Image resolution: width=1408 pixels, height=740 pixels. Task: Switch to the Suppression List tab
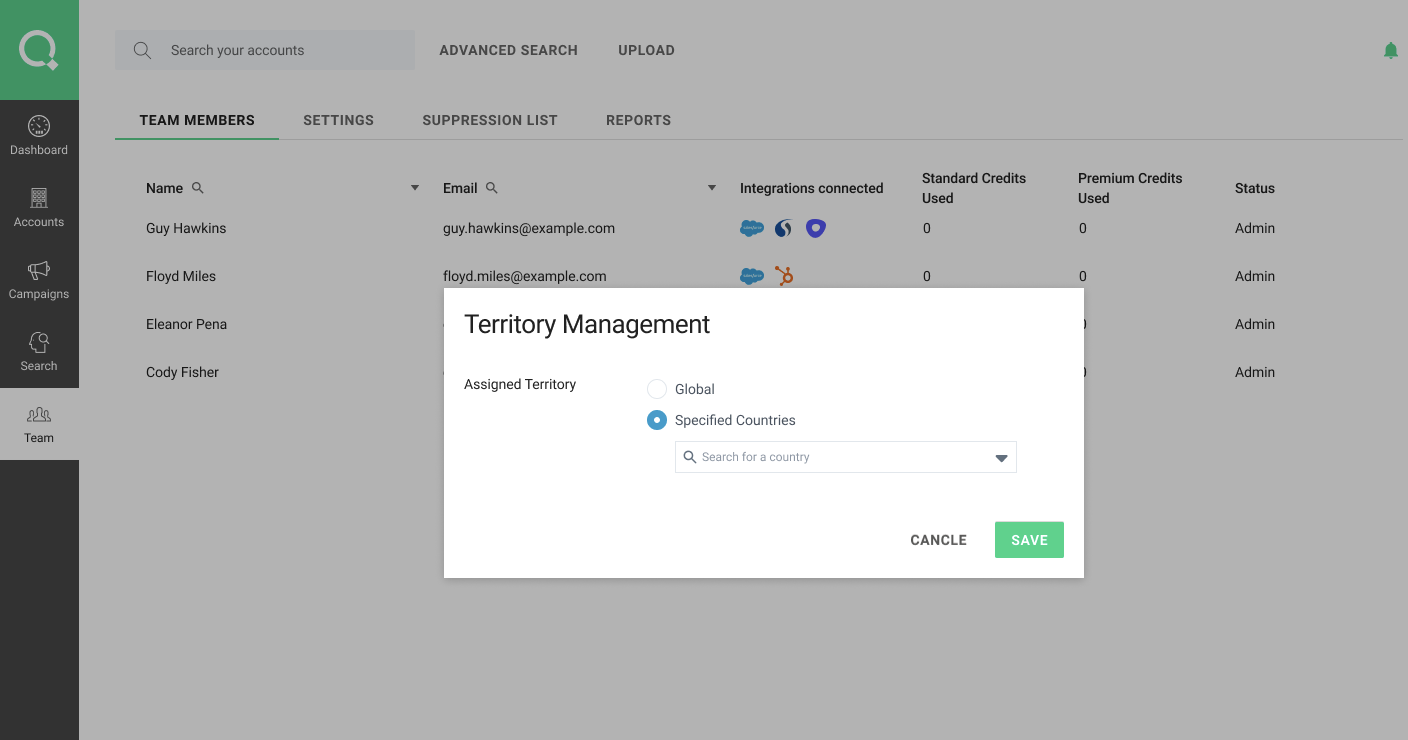pos(490,120)
